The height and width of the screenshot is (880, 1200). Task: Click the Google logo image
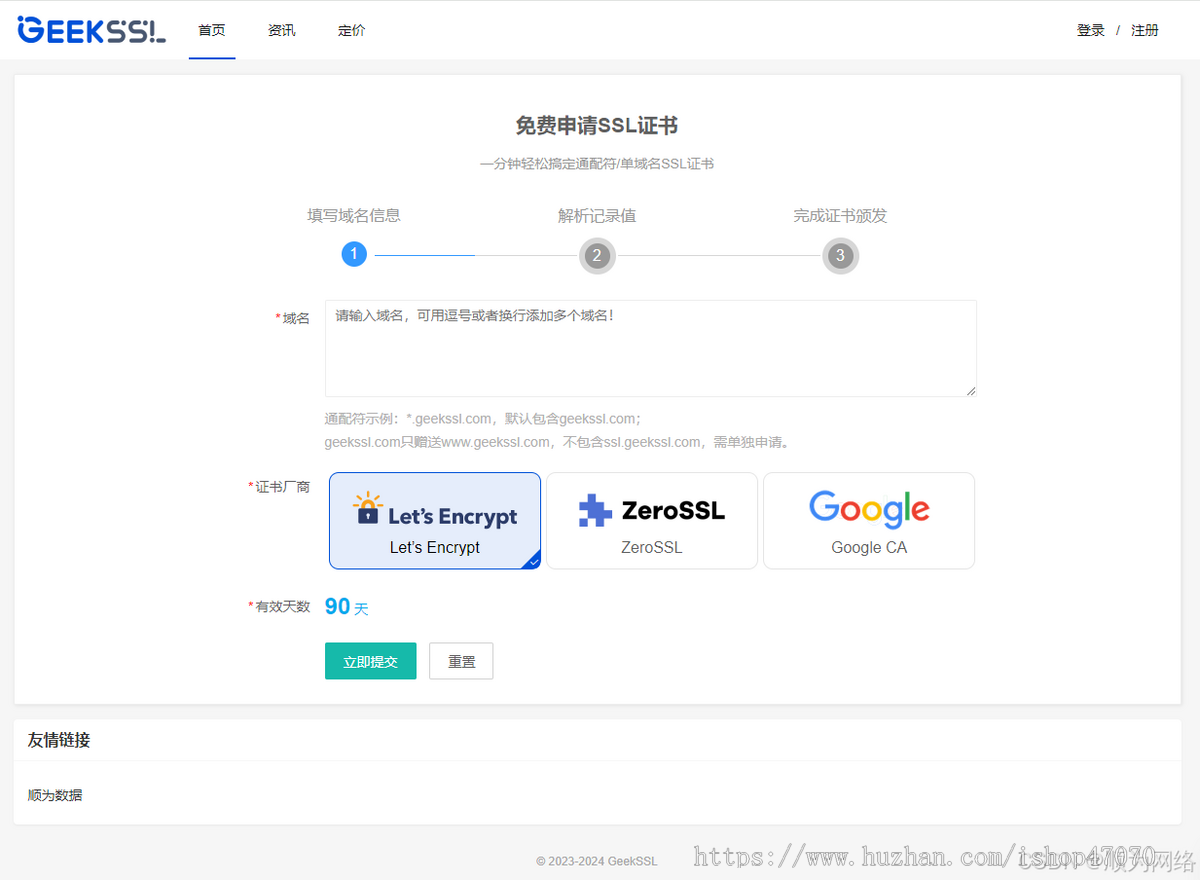click(x=869, y=509)
